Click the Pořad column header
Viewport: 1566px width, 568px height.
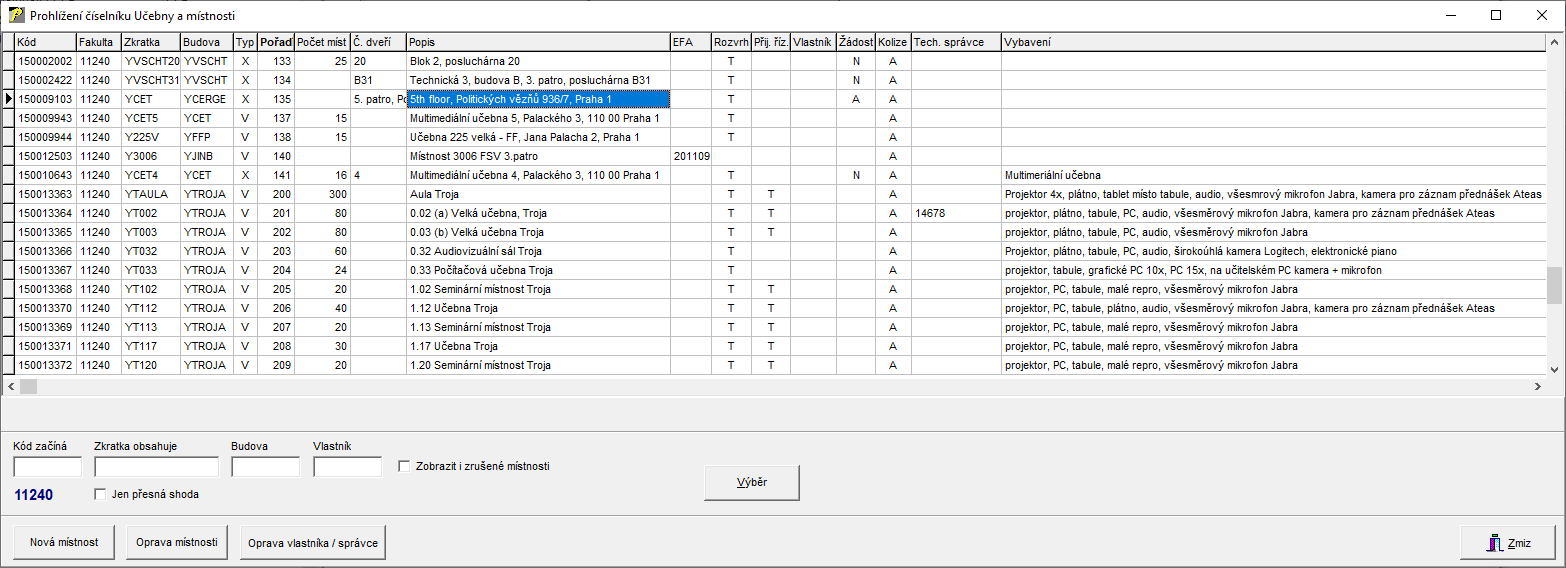click(275, 42)
